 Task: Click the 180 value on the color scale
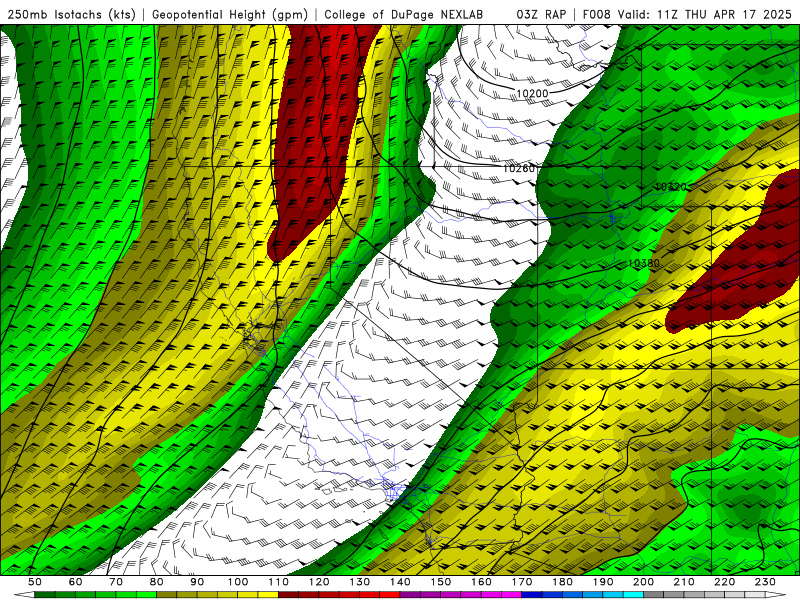pos(562,582)
